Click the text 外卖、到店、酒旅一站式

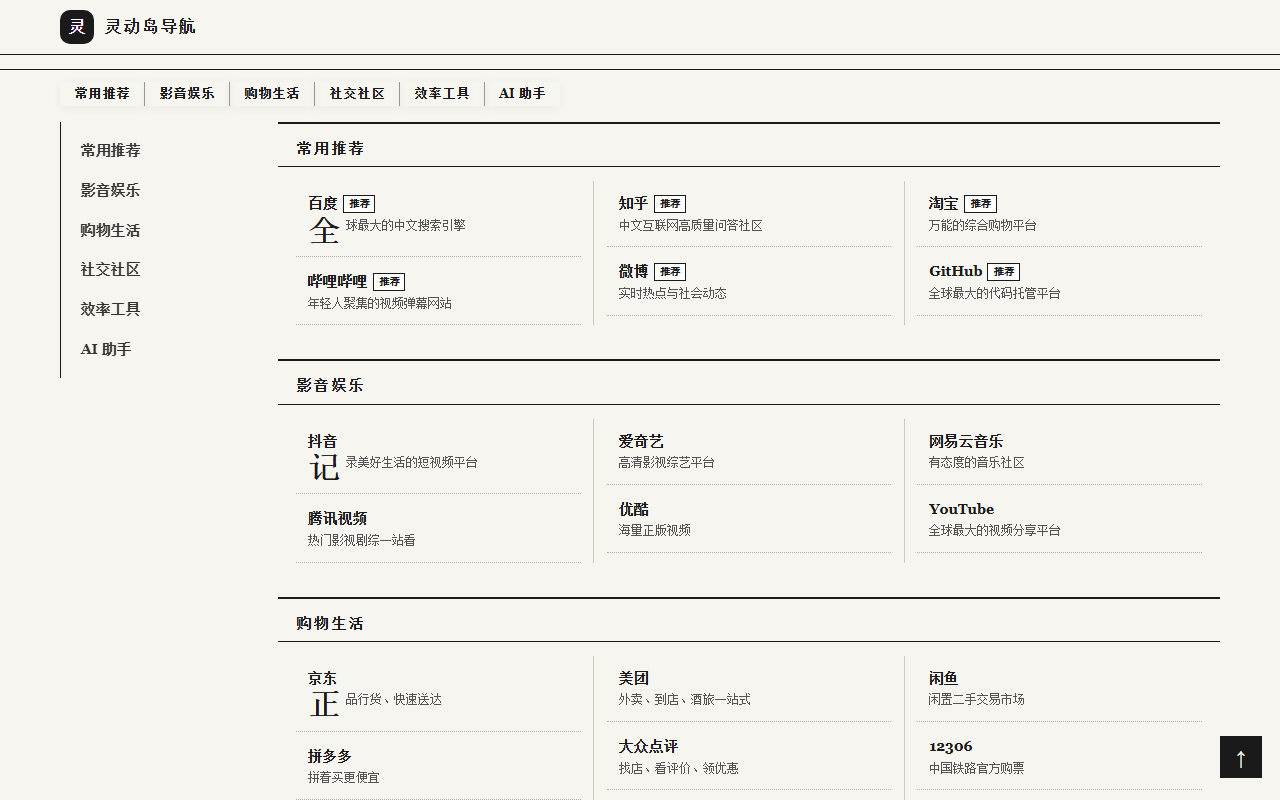pyautogui.click(x=685, y=700)
